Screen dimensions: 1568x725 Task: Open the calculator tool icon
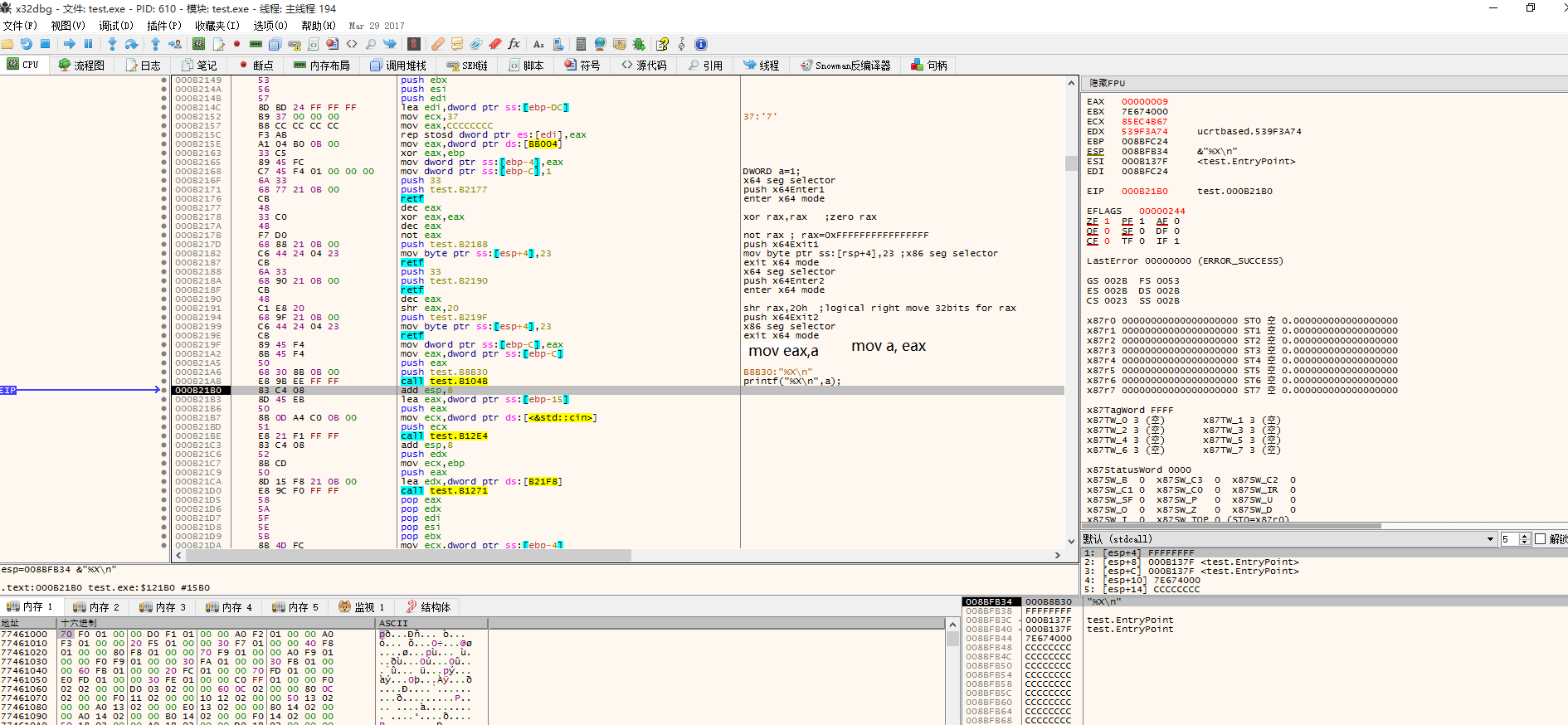[x=581, y=44]
